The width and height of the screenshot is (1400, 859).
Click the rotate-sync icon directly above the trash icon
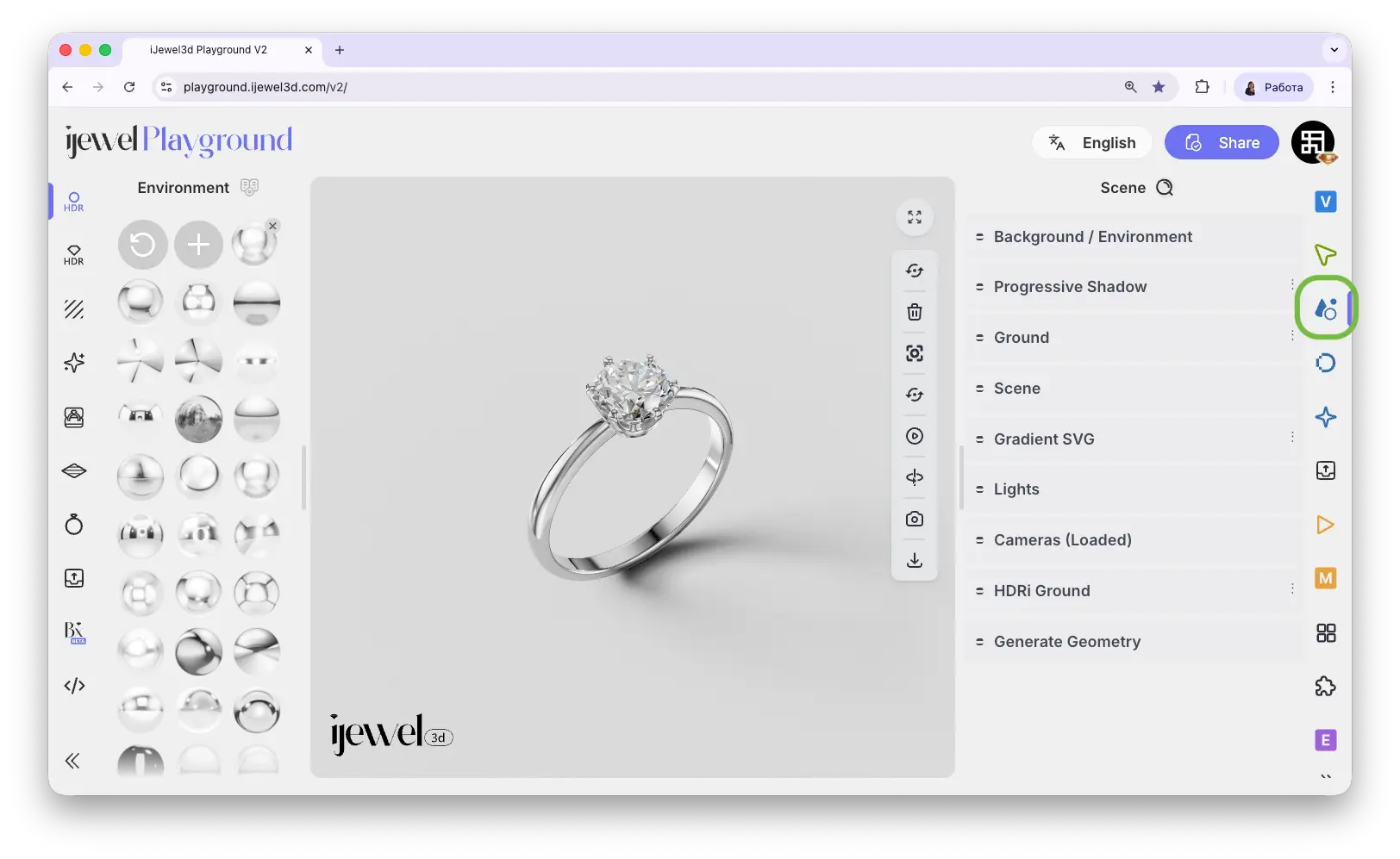915,271
